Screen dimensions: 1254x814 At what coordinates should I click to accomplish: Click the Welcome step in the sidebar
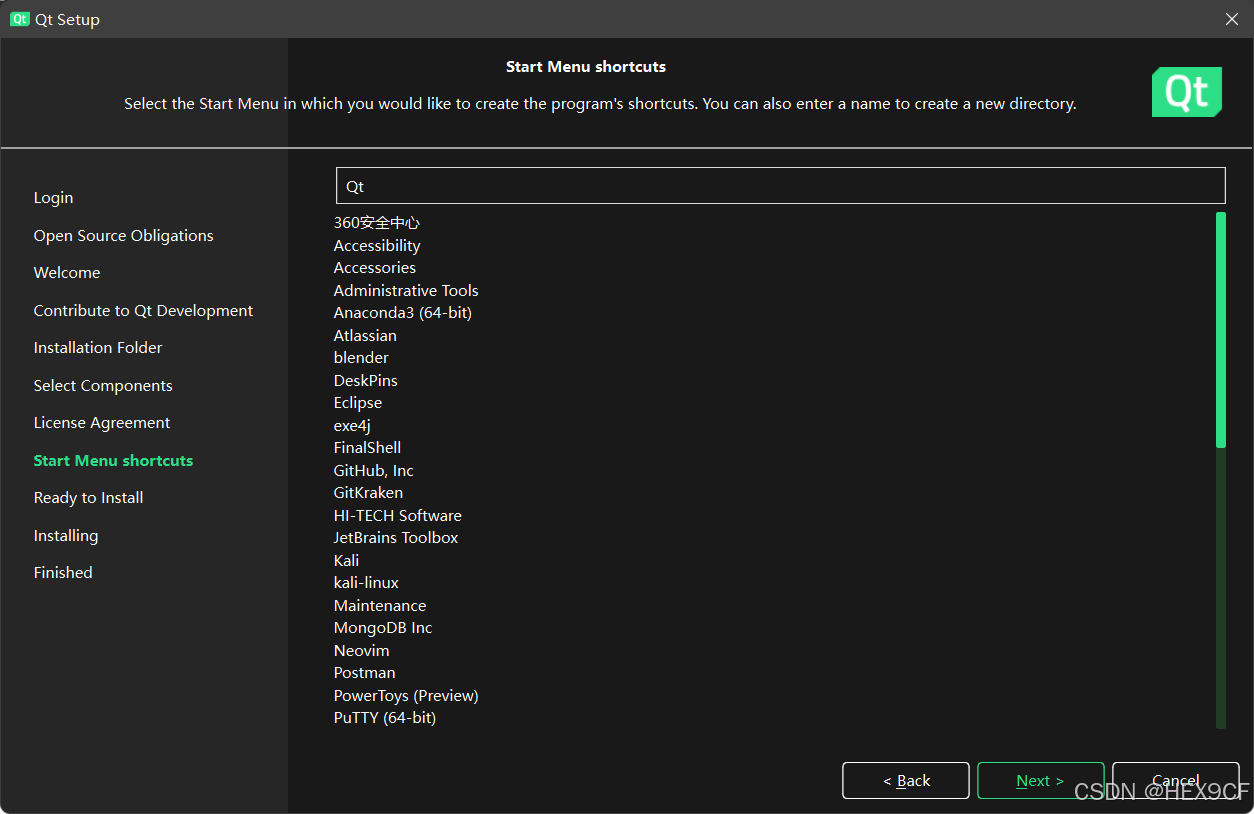pos(67,273)
